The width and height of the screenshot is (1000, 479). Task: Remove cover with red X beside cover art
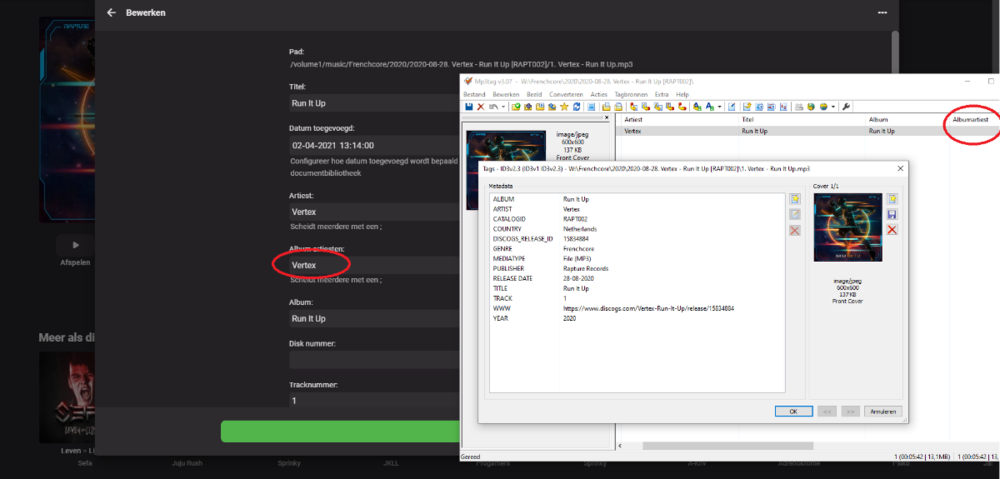(x=892, y=230)
